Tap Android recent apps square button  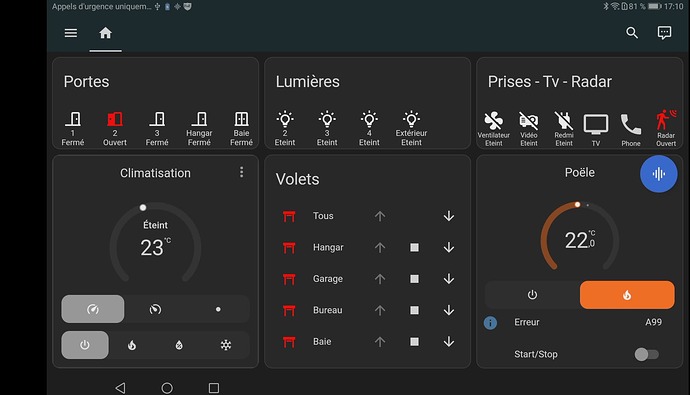pos(214,388)
